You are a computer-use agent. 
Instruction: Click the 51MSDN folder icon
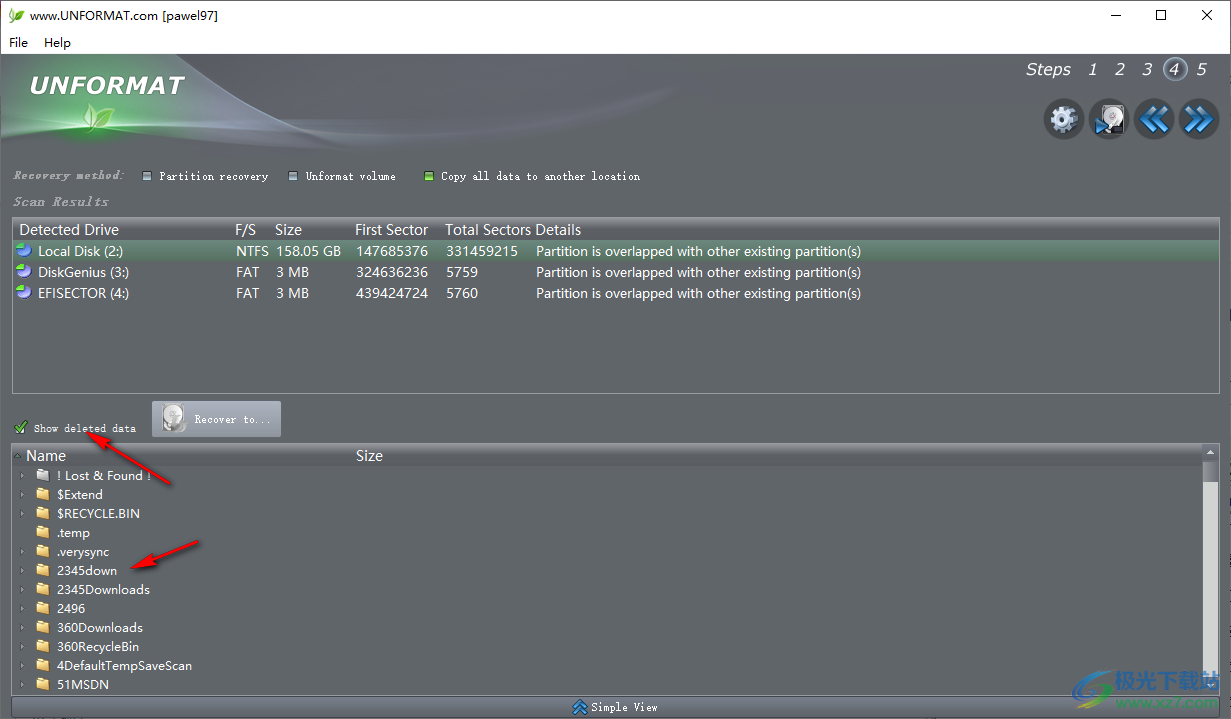[42, 684]
